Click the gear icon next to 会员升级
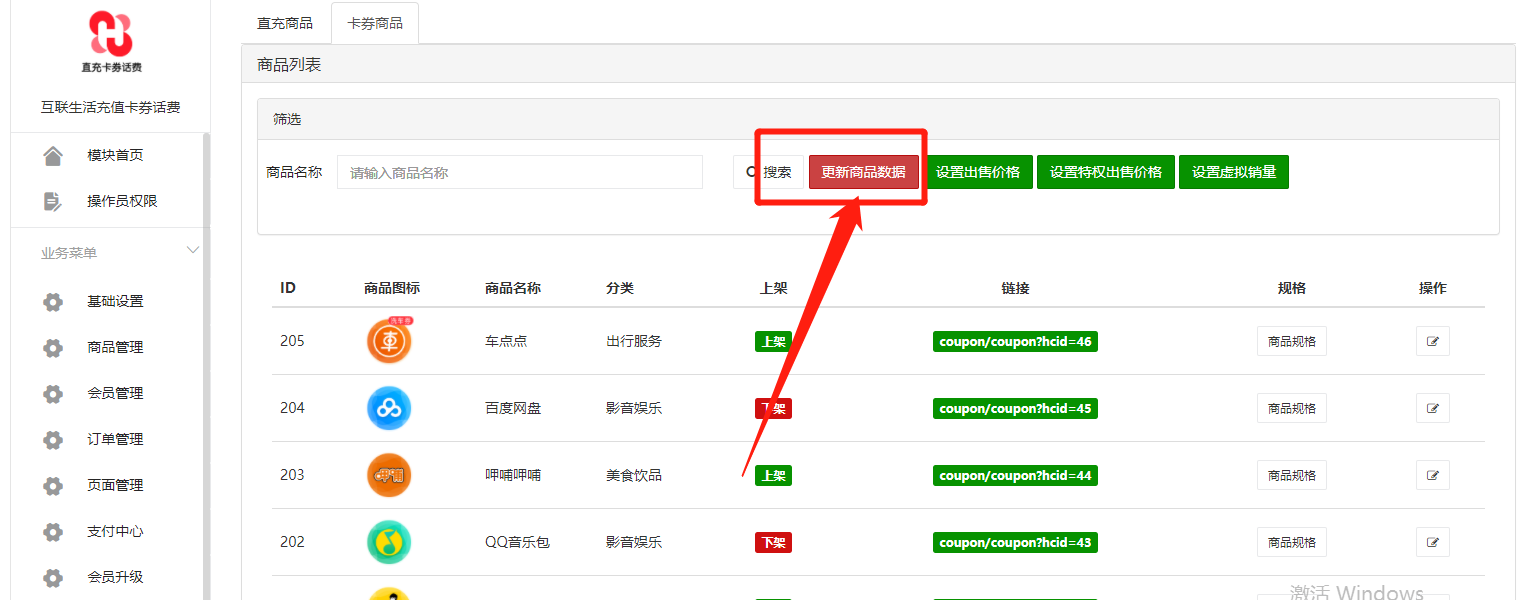 [x=53, y=577]
